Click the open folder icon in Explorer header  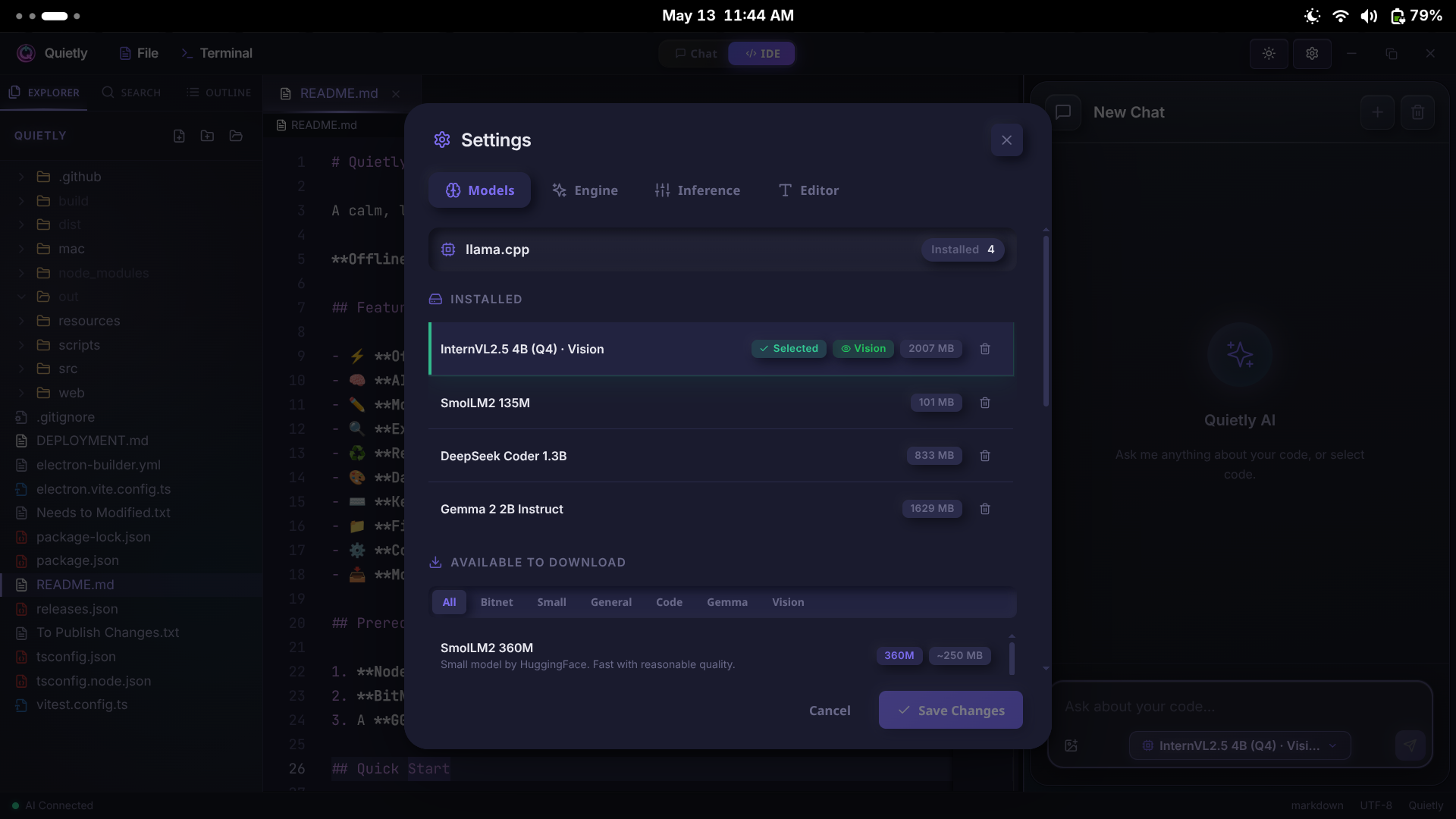pos(236,136)
